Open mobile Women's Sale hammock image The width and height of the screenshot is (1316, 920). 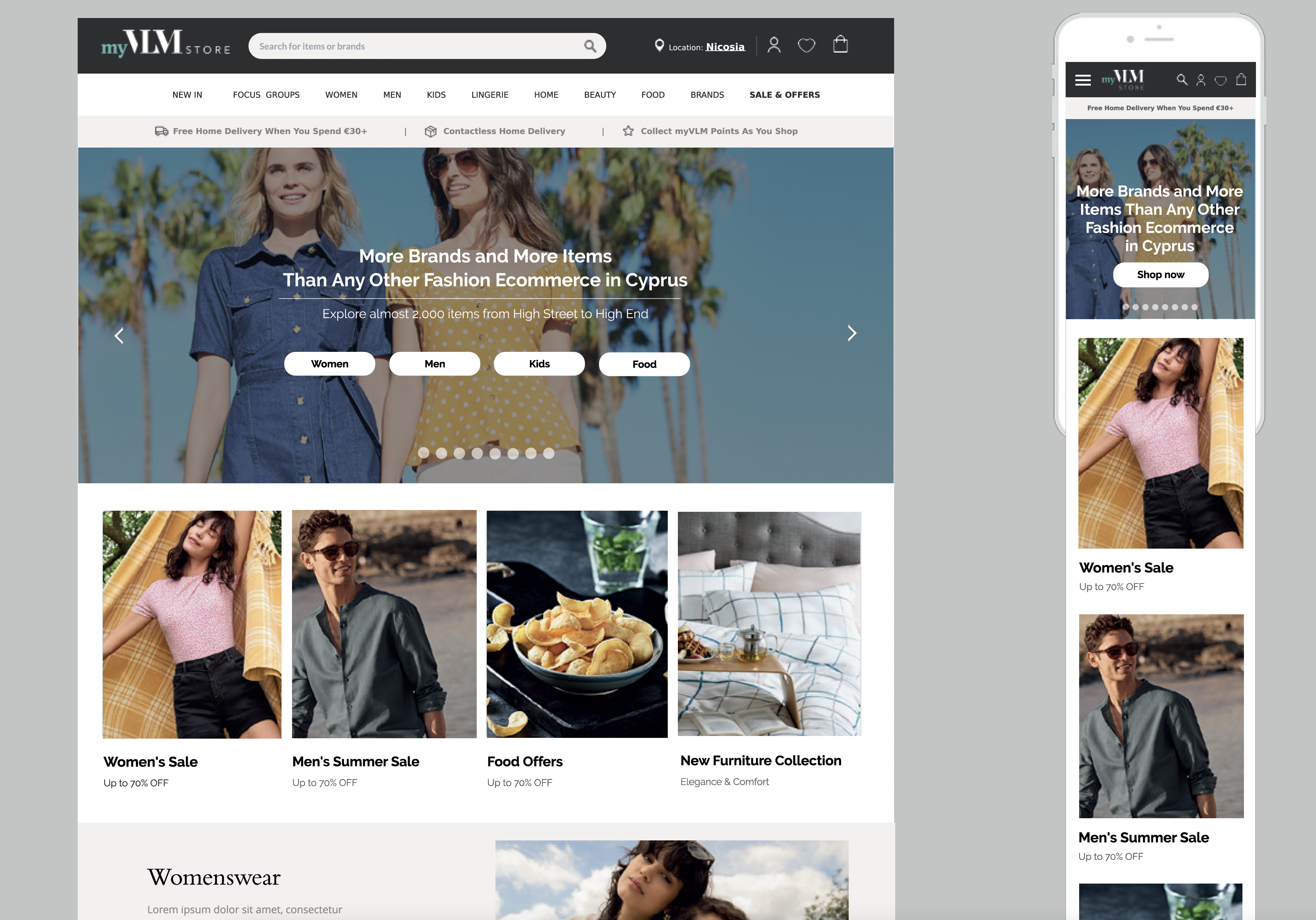[1161, 443]
